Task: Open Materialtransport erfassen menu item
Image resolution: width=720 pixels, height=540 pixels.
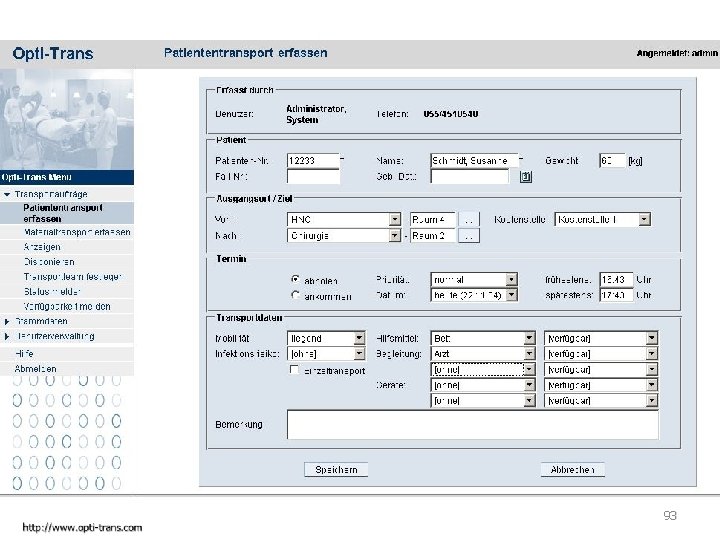Action: click(x=77, y=232)
